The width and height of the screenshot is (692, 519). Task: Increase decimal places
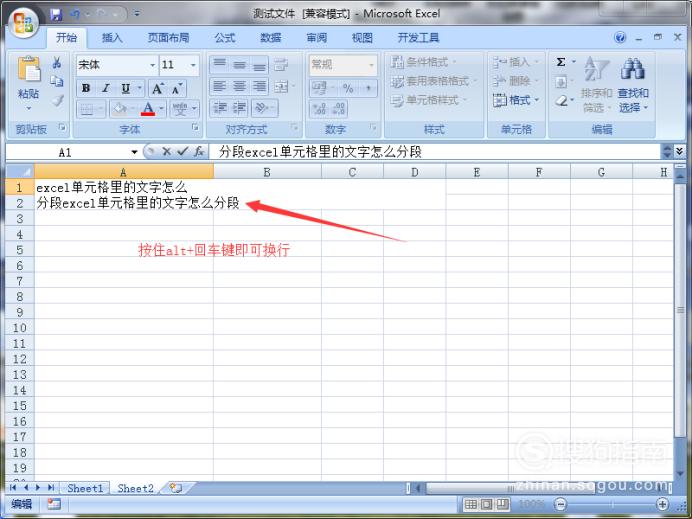click(x=320, y=109)
